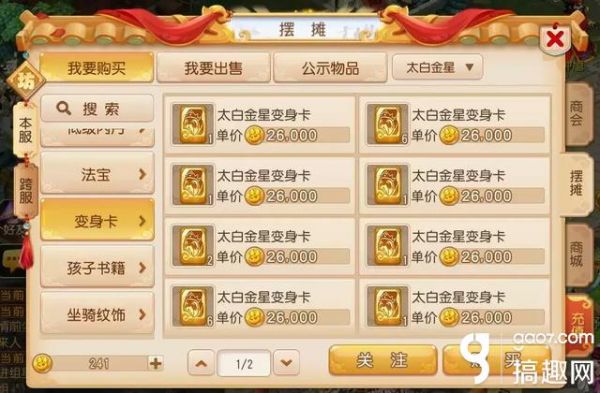Viewport: 600px width, 393px height.
Task: Select card icon with quantity 6 in top row
Action: [387, 124]
